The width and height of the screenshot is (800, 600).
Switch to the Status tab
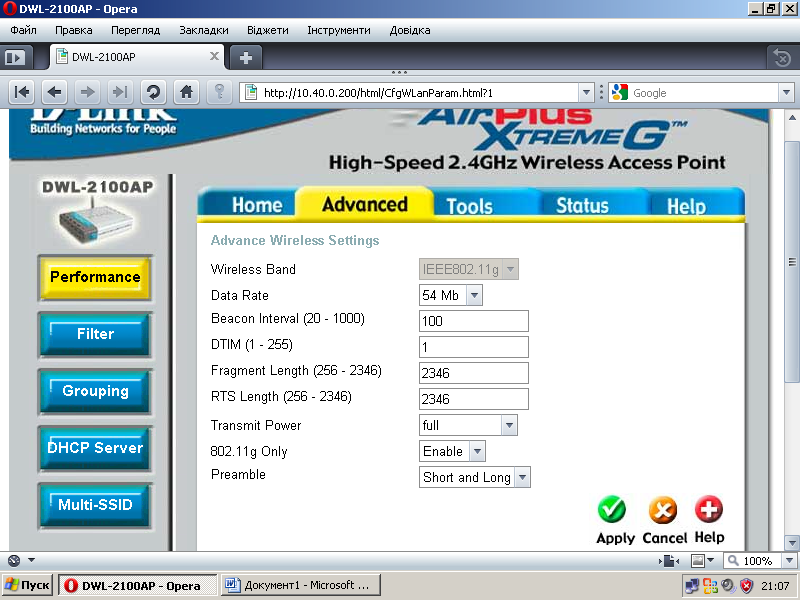click(x=582, y=205)
